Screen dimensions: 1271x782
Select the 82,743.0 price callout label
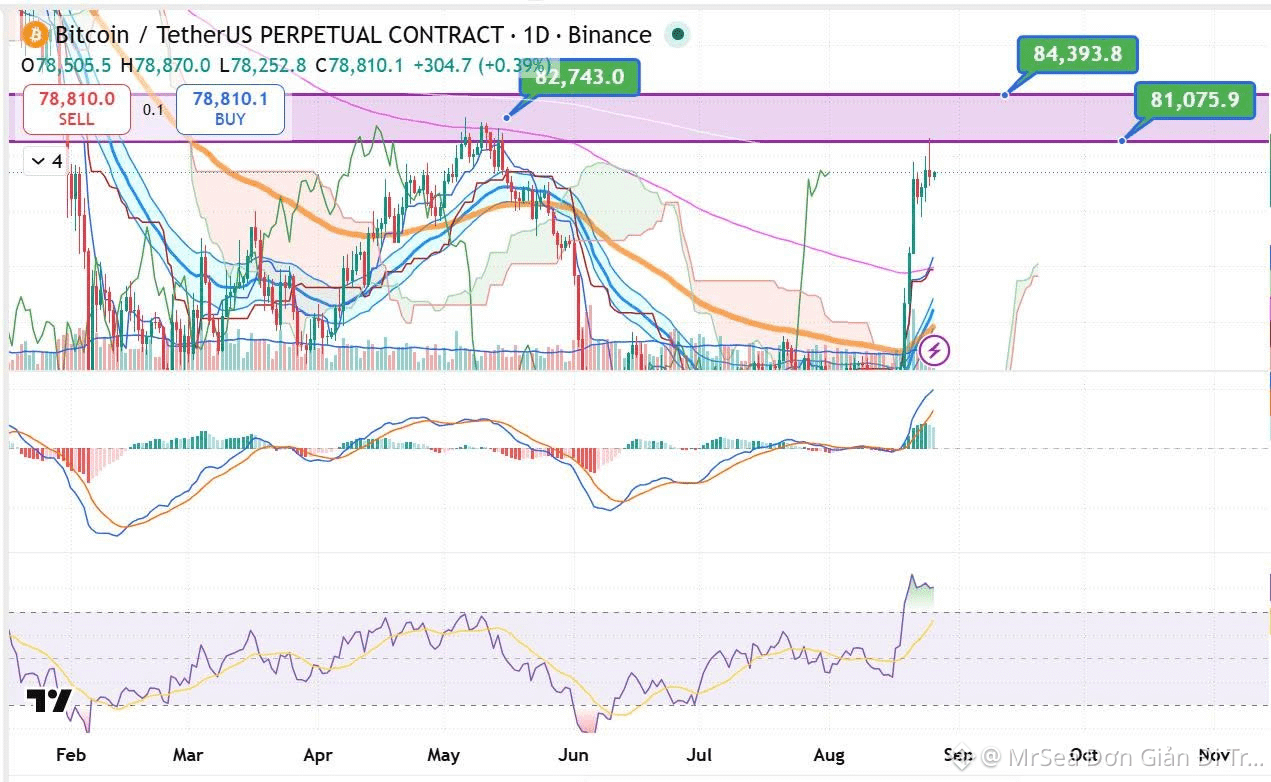click(580, 77)
